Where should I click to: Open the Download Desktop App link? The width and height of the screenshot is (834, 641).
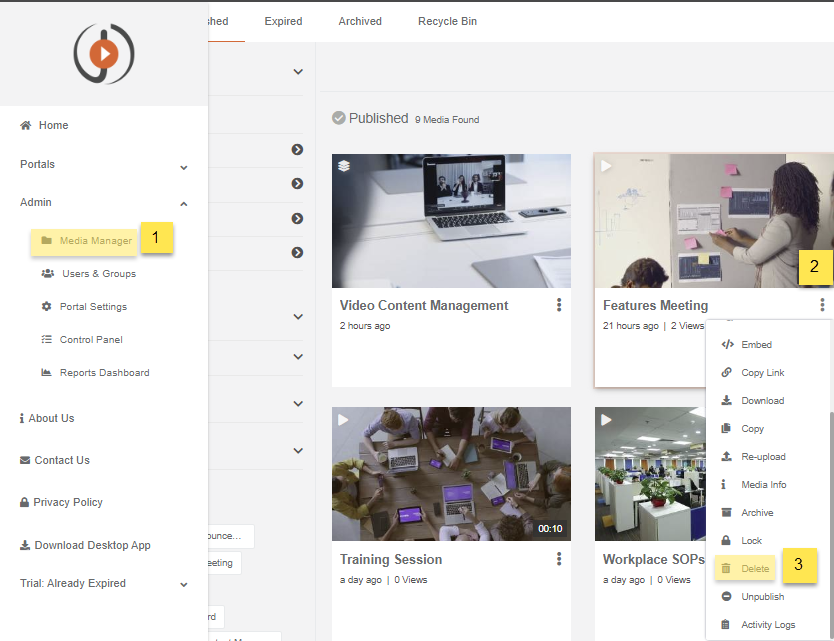tap(92, 545)
